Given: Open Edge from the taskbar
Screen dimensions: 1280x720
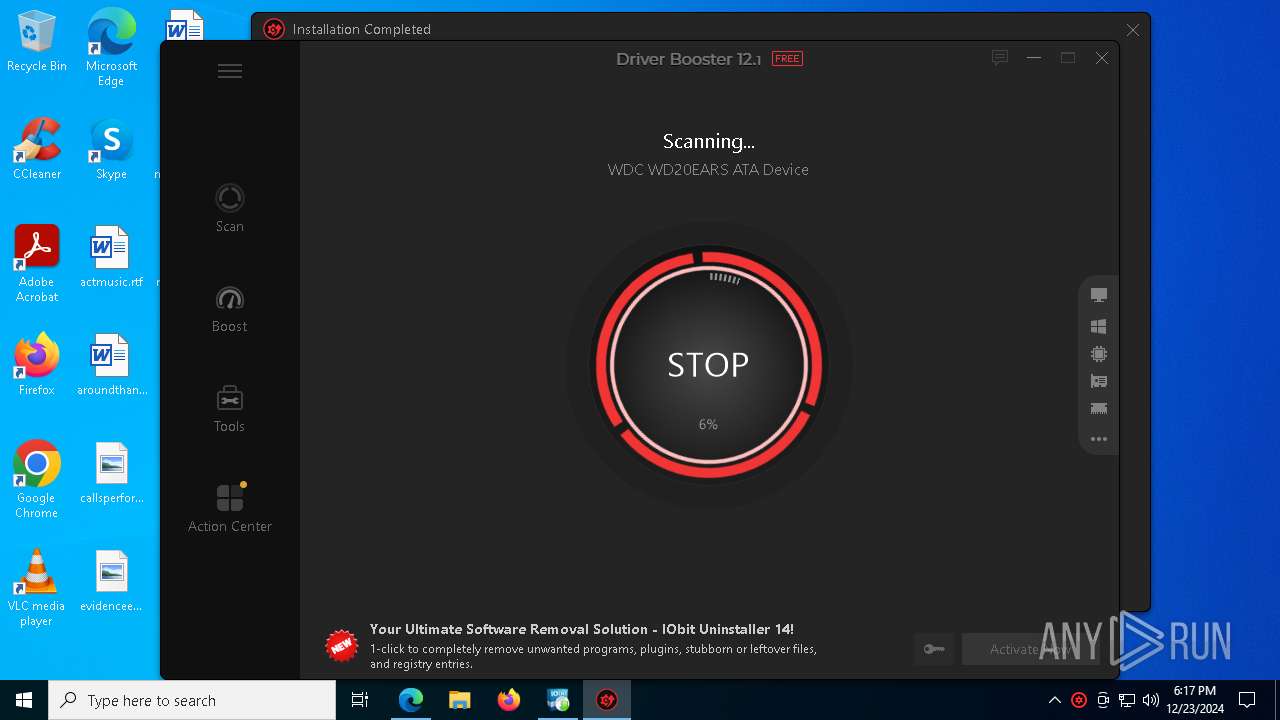Looking at the screenshot, I should (411, 700).
